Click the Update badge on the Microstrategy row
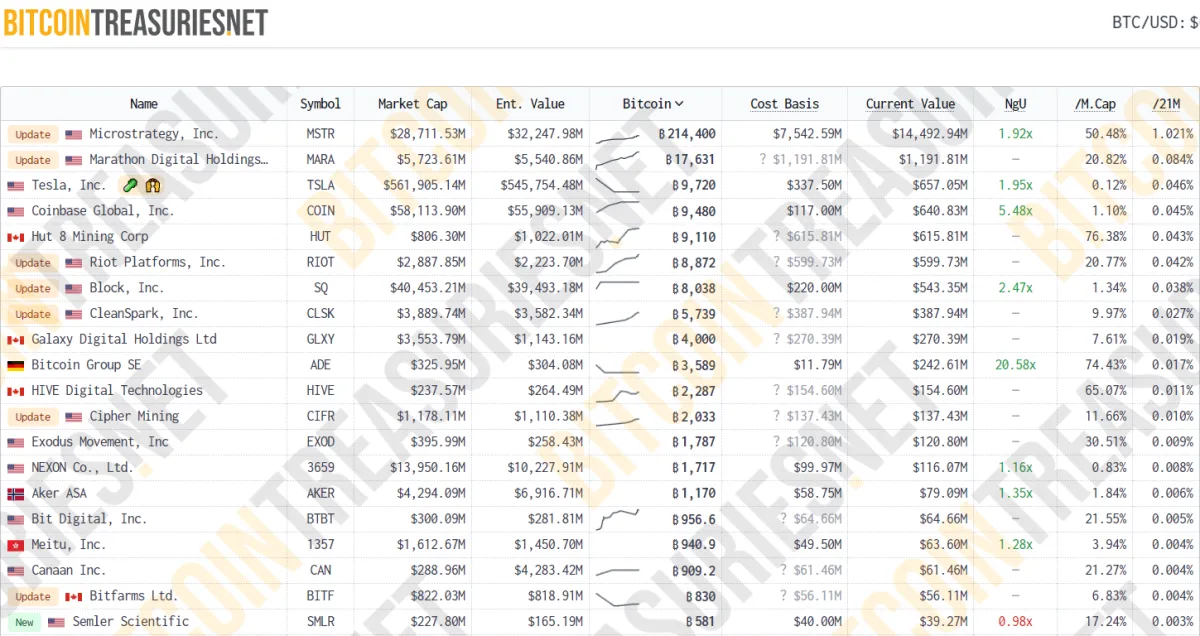The height and width of the screenshot is (636, 1200). 33,134
